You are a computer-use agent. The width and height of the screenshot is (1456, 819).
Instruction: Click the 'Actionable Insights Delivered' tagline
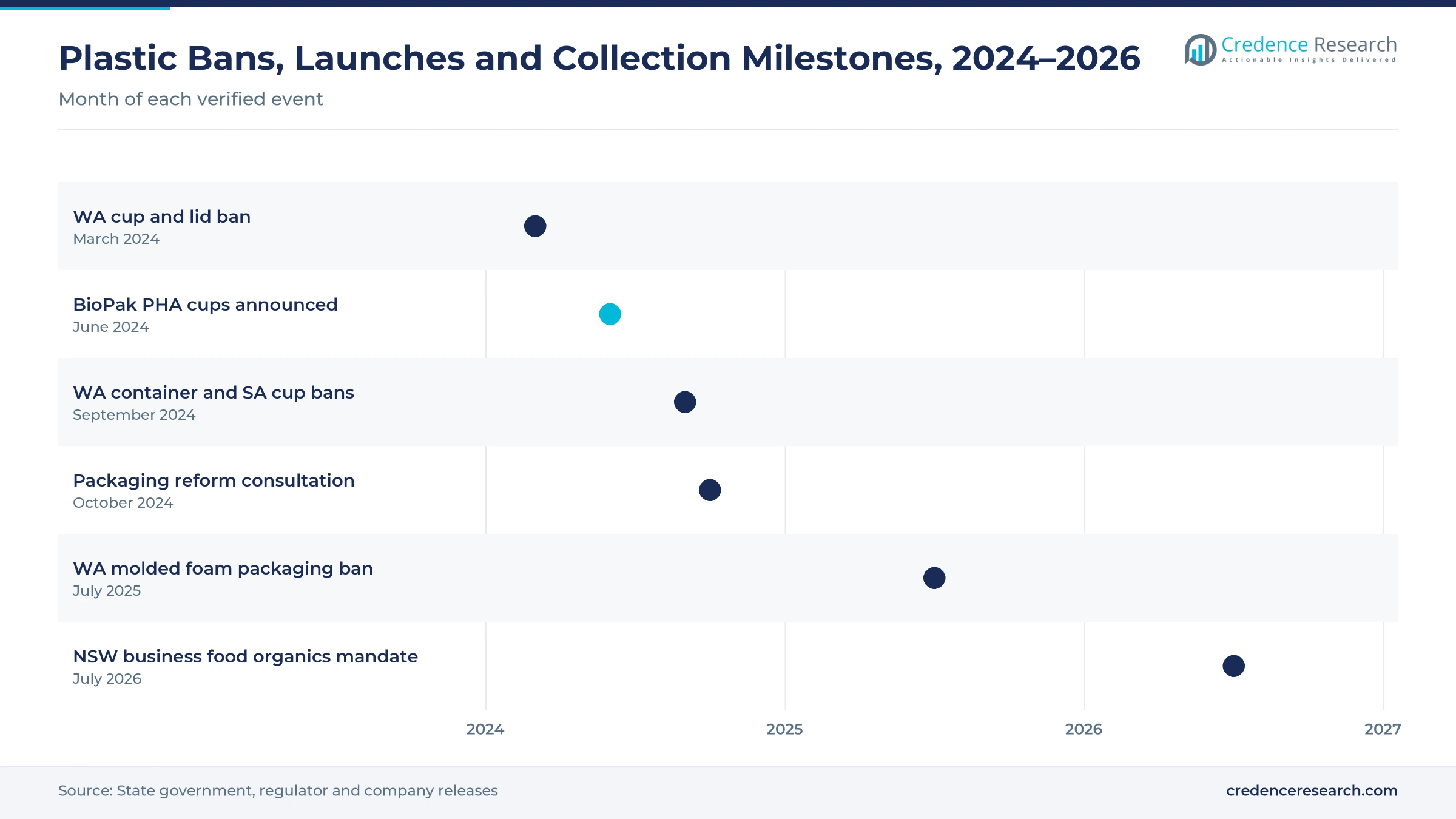pyautogui.click(x=1309, y=60)
